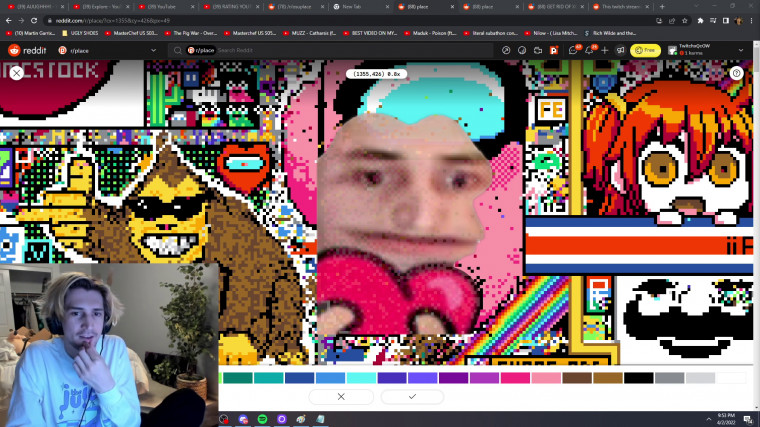The height and width of the screenshot is (427, 760).
Task: Go back with the browser back arrow
Action: pyautogui.click(x=9, y=21)
